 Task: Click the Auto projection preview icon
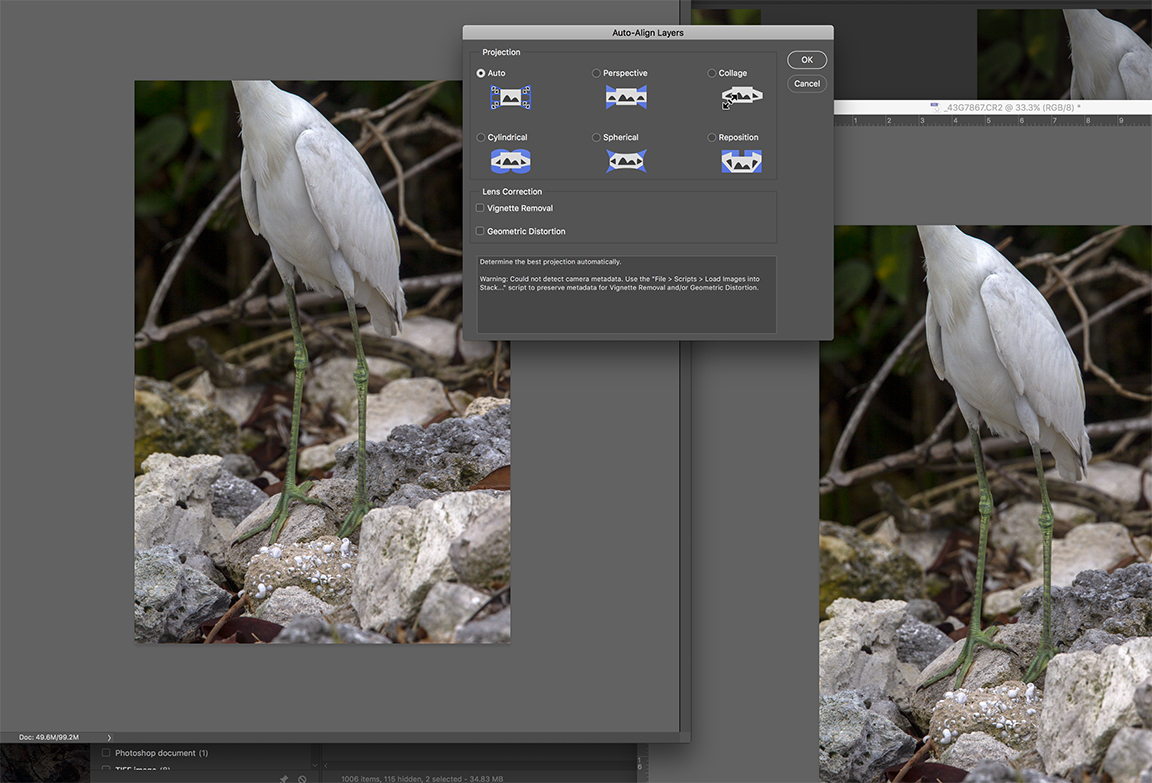coord(510,97)
